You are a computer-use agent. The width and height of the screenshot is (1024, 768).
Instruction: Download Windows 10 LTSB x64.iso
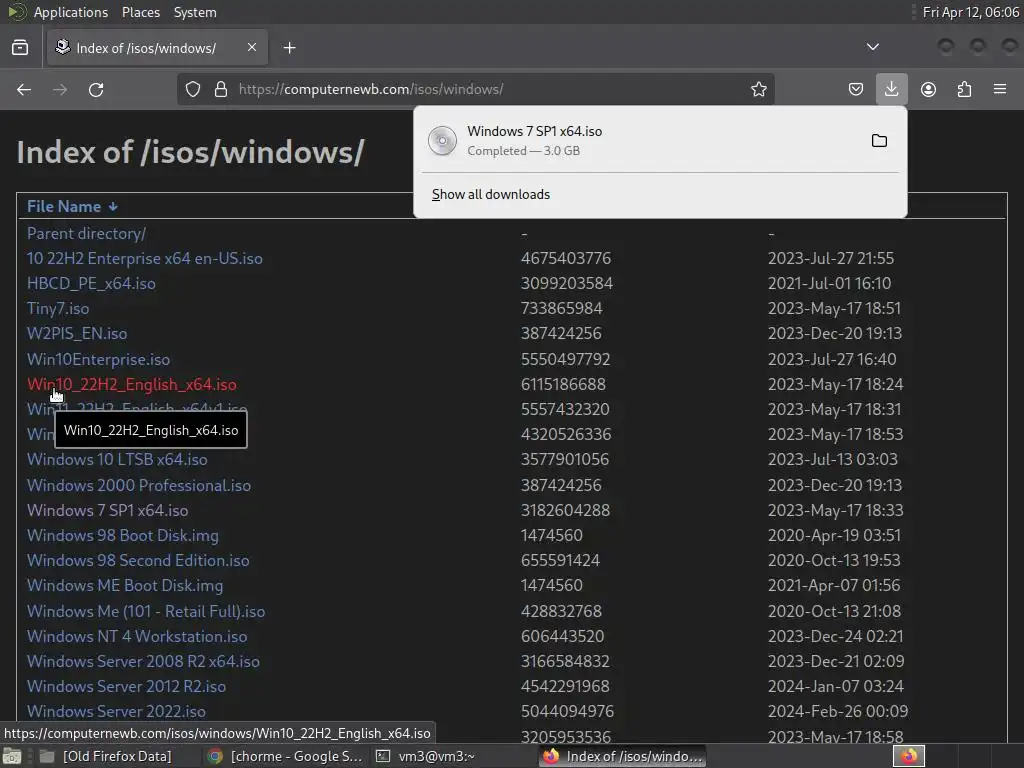tap(117, 460)
